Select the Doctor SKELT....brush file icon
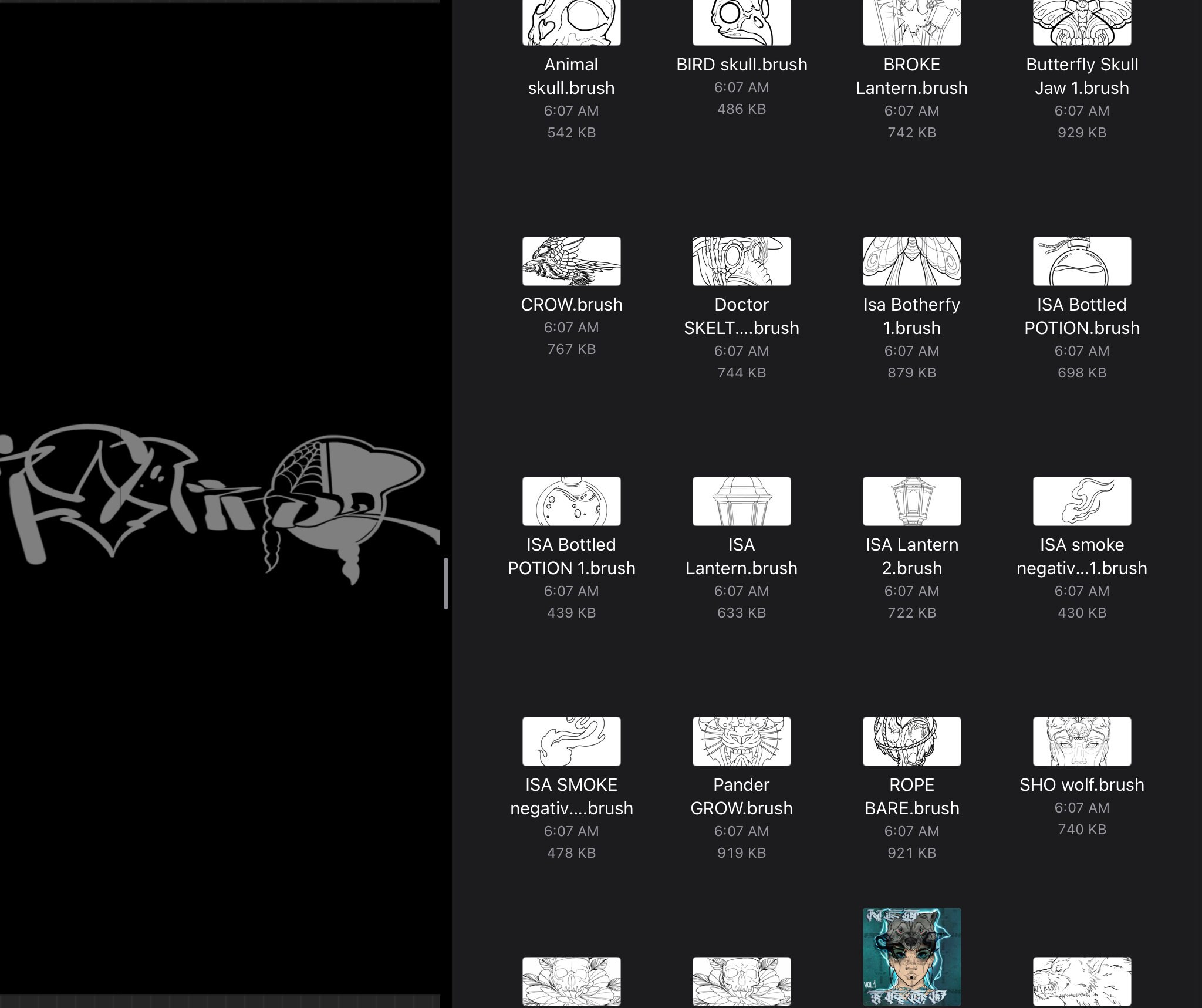1202x1008 pixels. 741,261
